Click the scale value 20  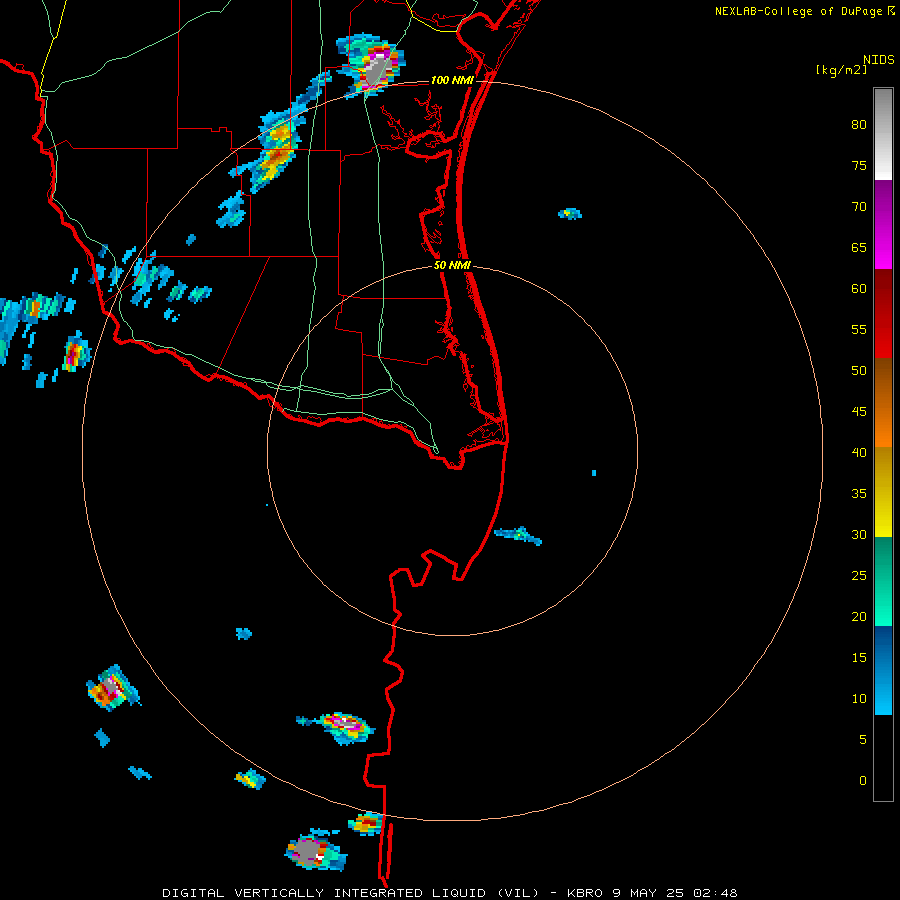pyautogui.click(x=859, y=617)
